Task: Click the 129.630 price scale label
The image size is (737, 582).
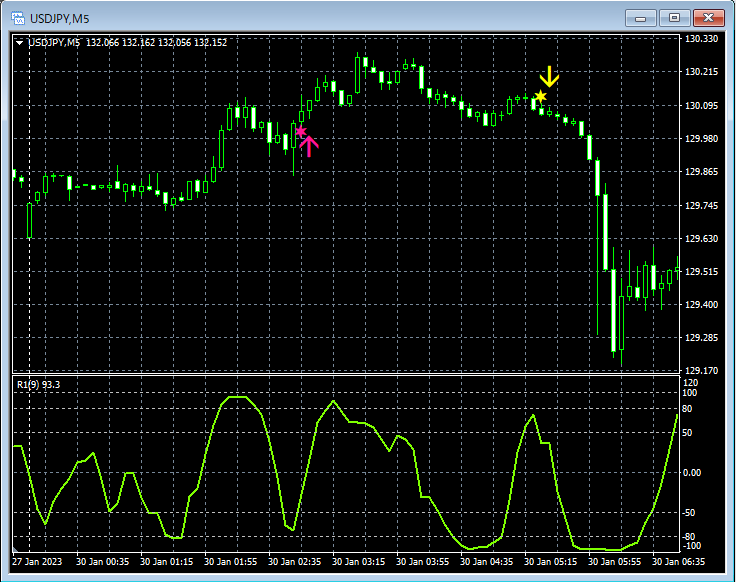Action: (702, 238)
